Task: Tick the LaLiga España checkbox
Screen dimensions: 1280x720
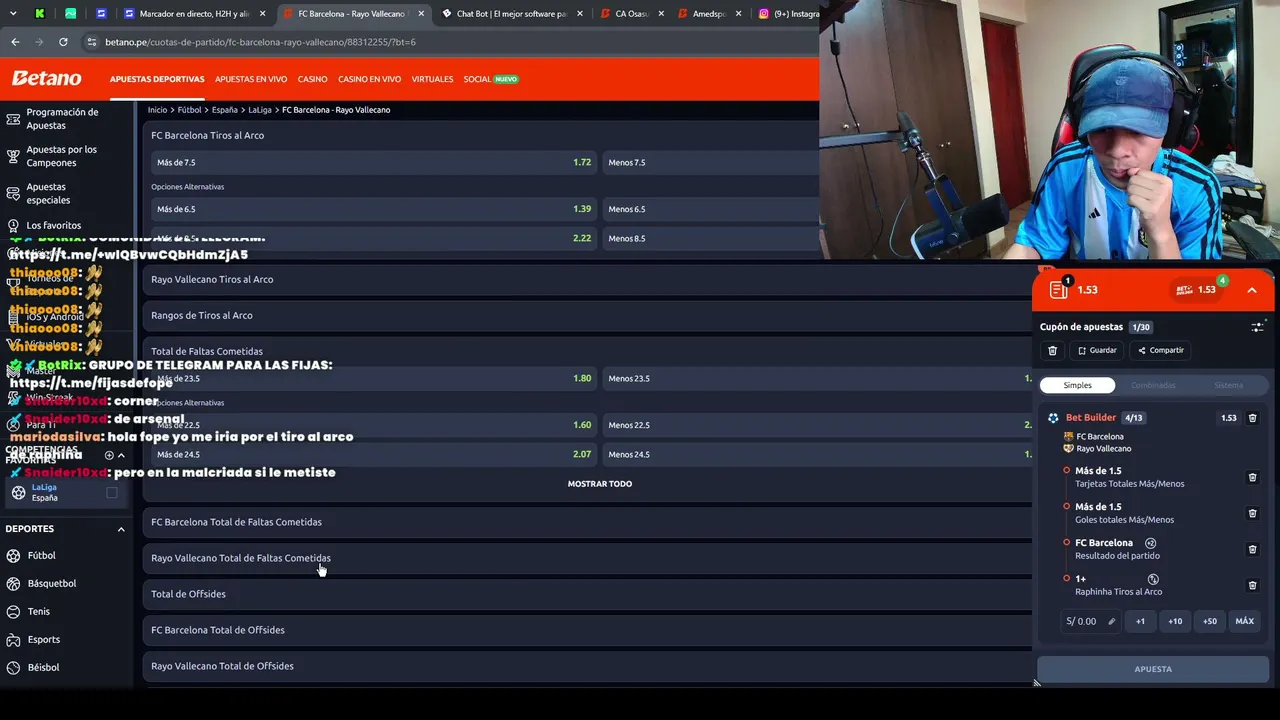Action: (x=112, y=492)
